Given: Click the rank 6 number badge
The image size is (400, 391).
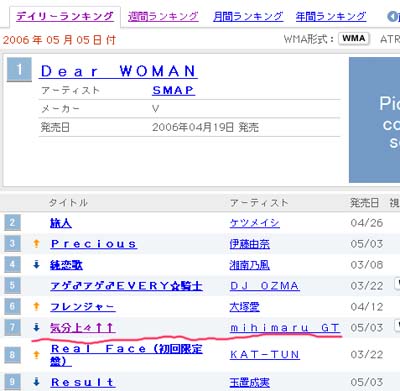Looking at the screenshot, I should pos(12,307).
